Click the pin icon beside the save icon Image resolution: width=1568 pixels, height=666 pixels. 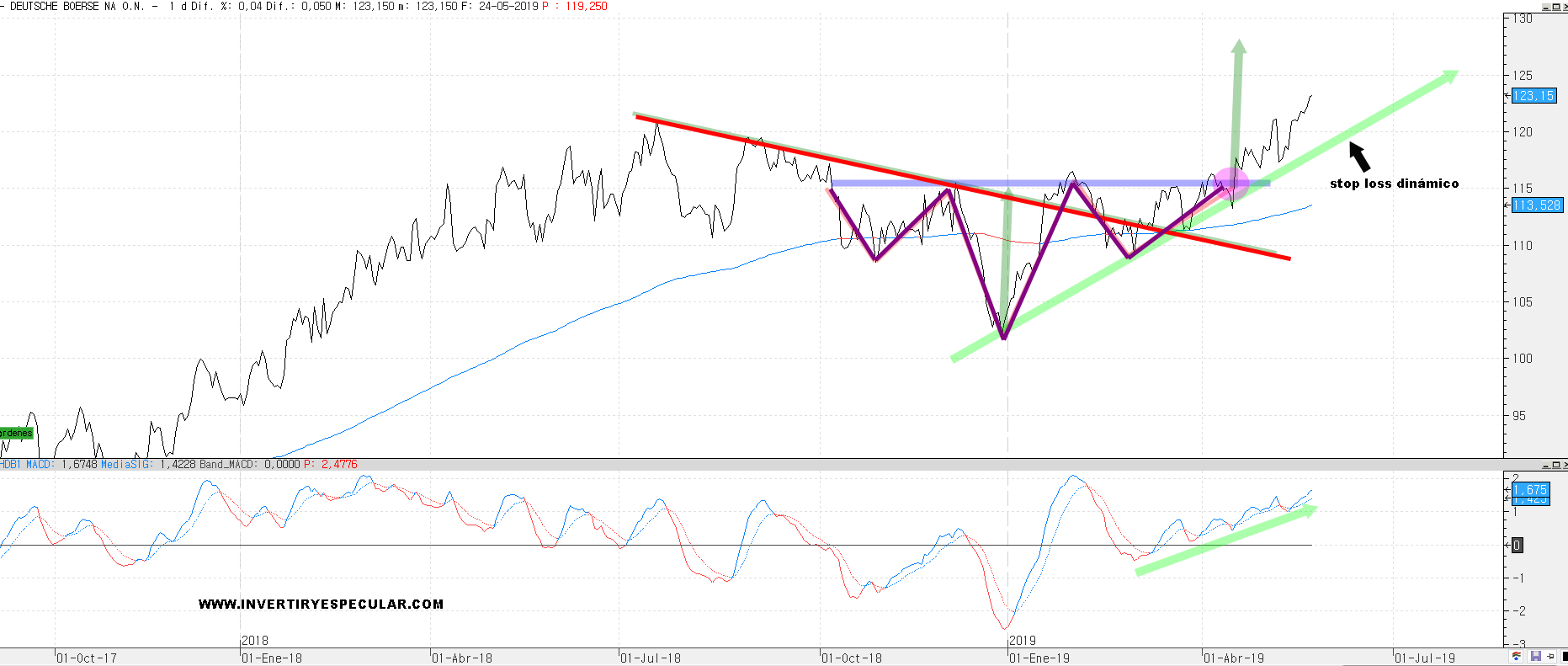[x=1550, y=657]
